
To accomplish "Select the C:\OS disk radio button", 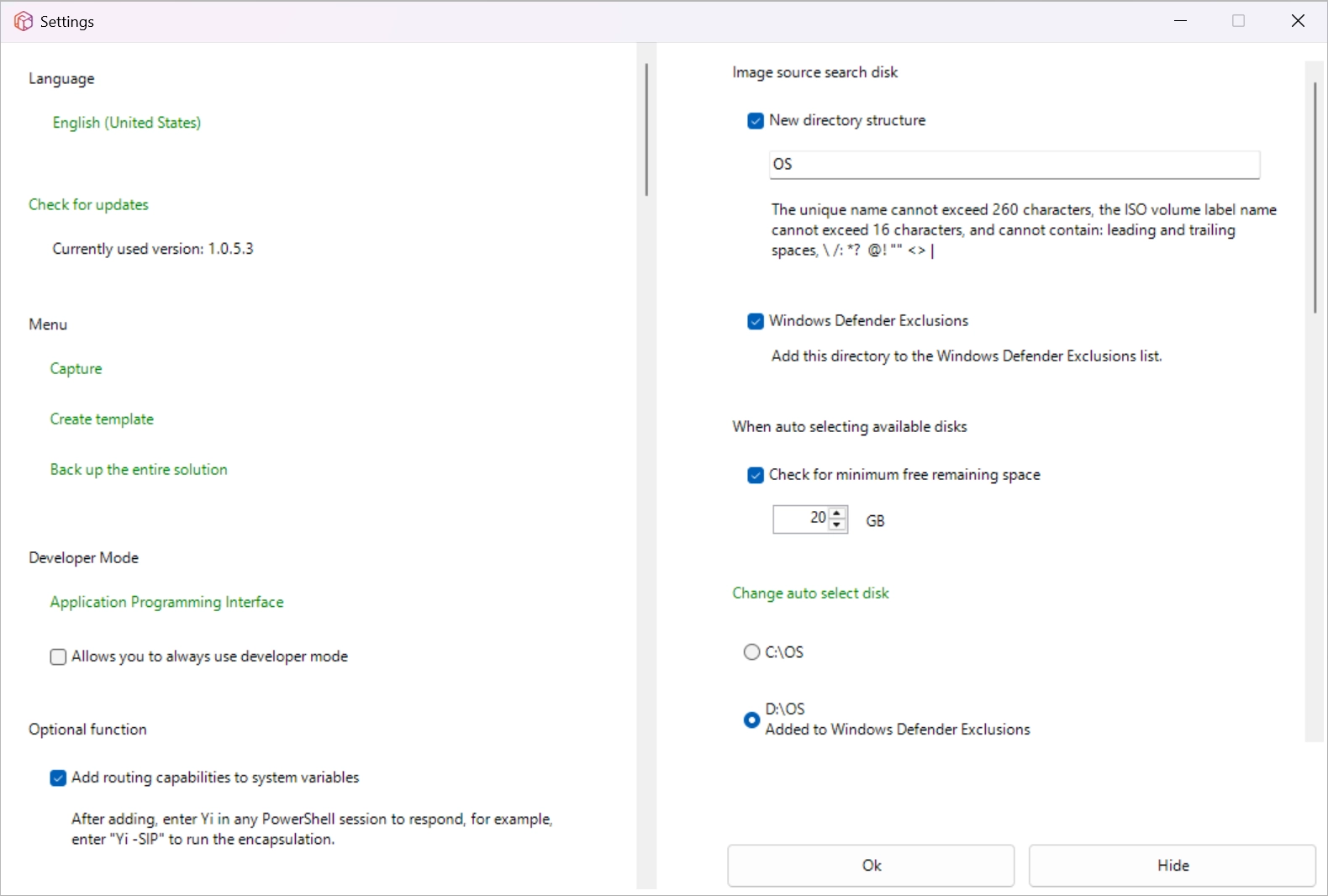I will (751, 652).
